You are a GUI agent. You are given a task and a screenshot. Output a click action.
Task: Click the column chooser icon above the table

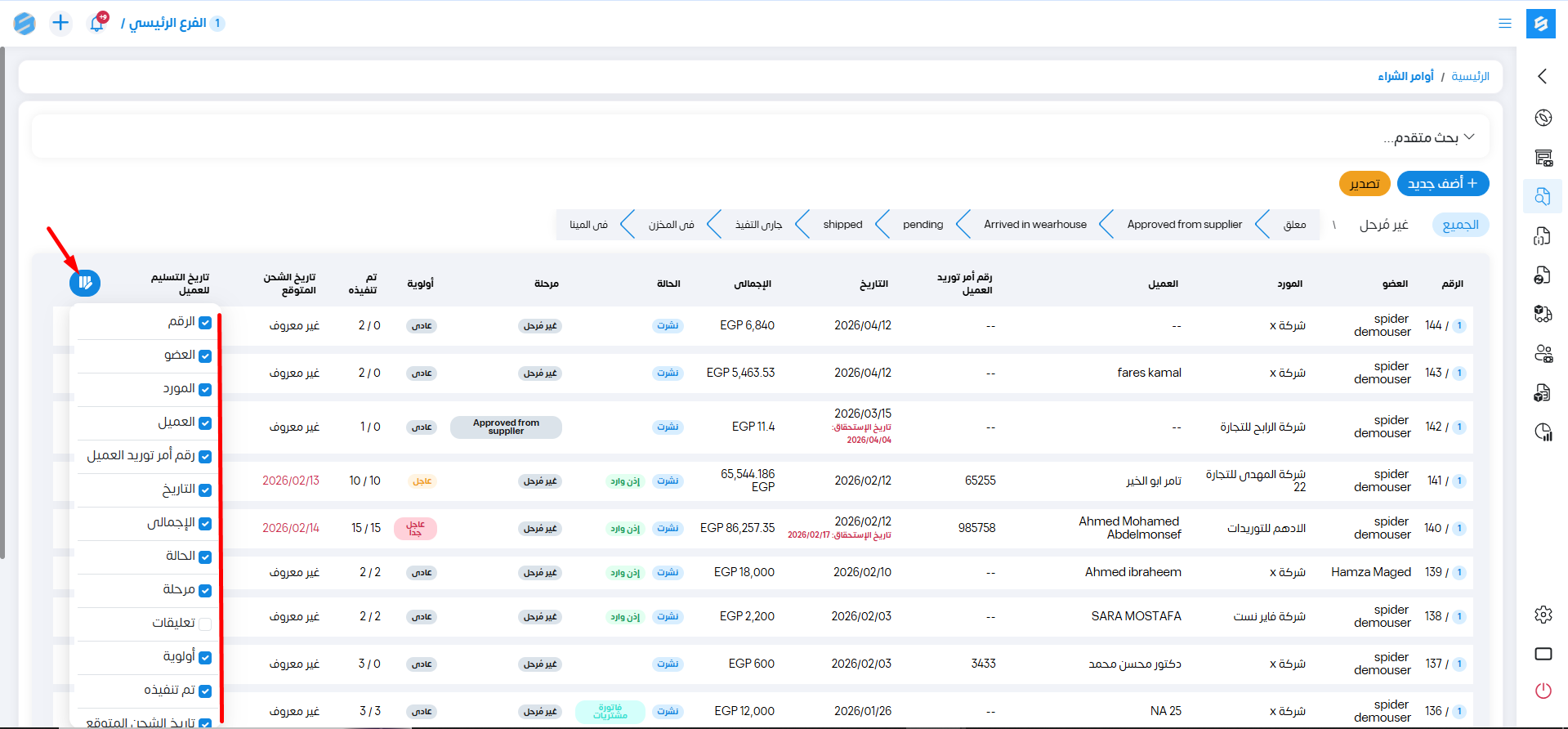[85, 283]
